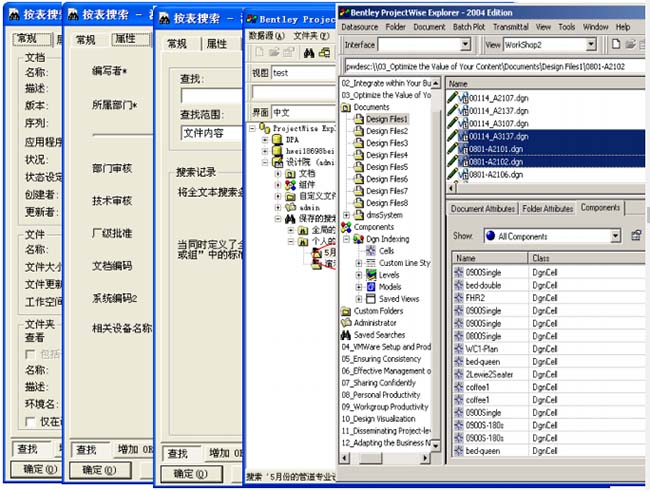Open the Tools menu
This screenshot has height=490, width=650.
566,27
